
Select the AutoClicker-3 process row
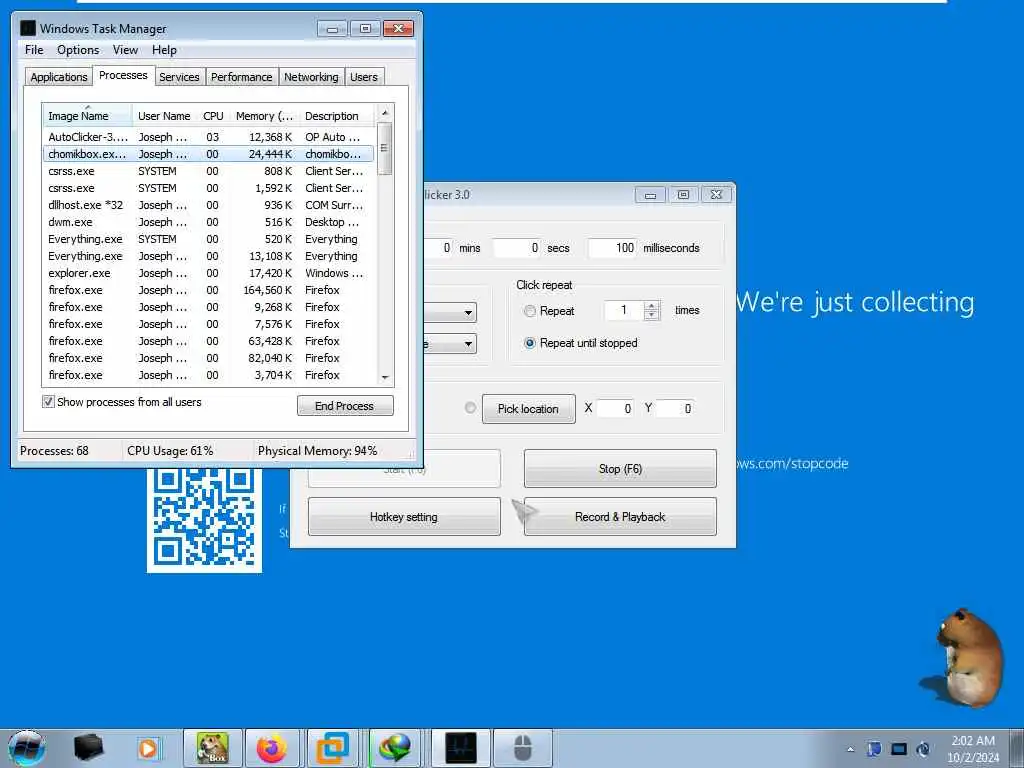point(209,137)
